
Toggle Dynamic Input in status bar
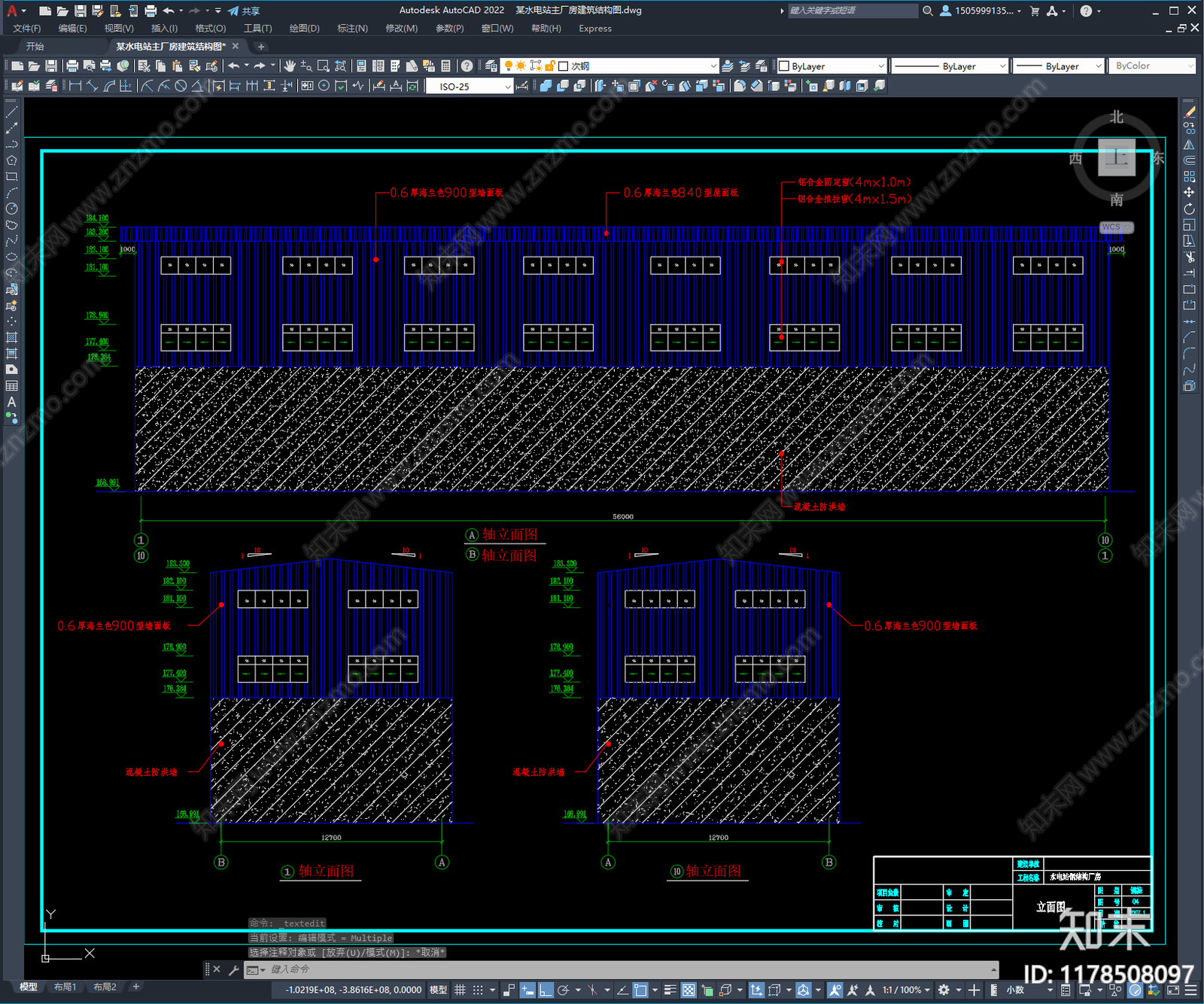[x=528, y=990]
